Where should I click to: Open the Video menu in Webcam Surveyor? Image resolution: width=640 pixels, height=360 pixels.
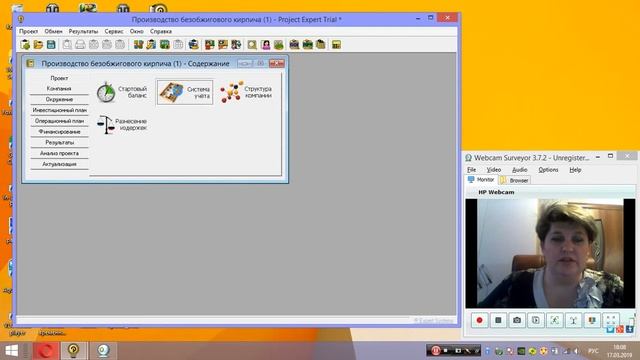click(493, 169)
